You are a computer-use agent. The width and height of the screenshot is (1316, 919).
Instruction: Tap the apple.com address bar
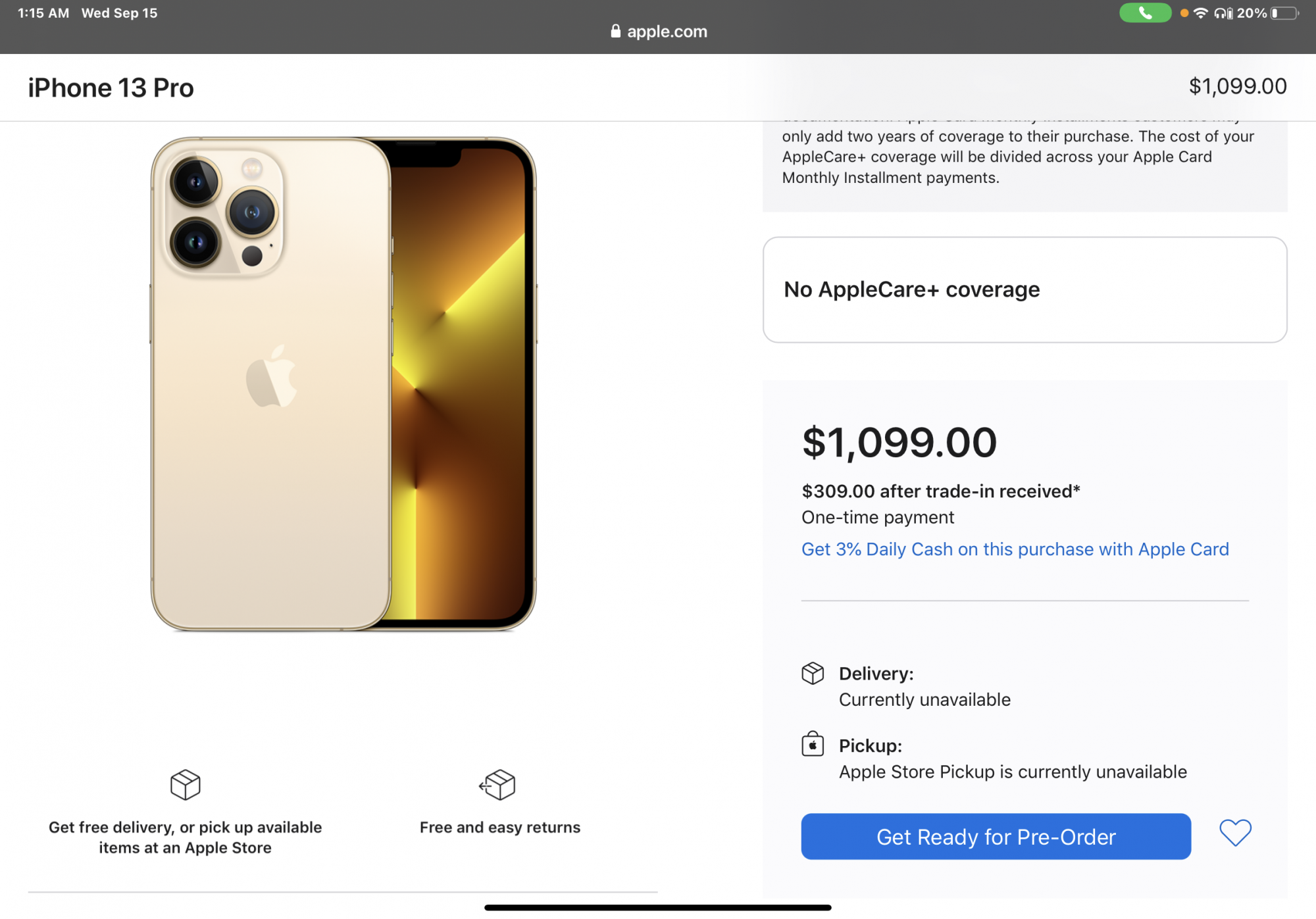click(x=658, y=31)
